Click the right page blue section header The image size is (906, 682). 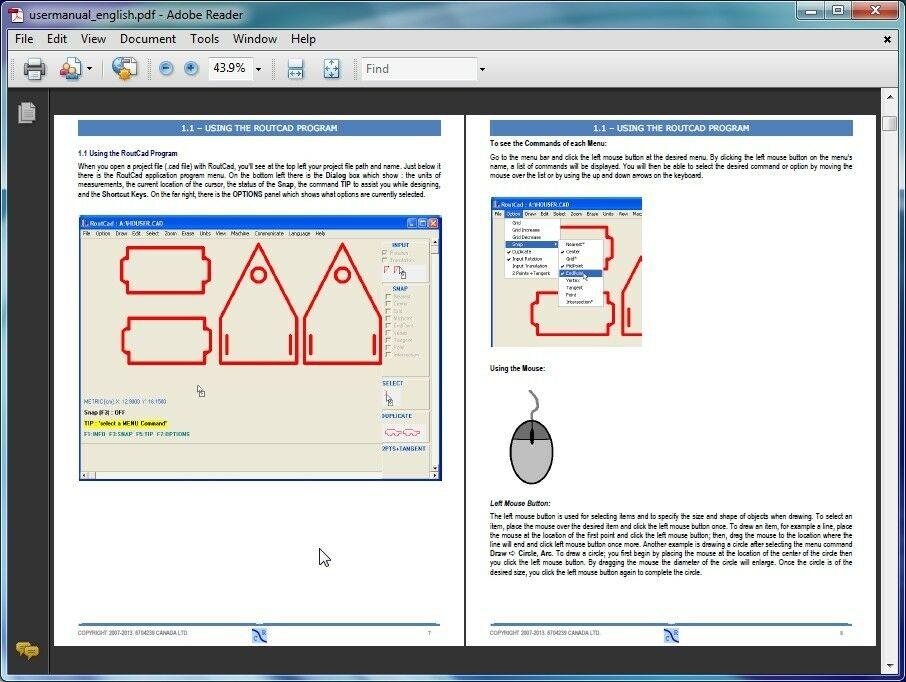tap(671, 128)
